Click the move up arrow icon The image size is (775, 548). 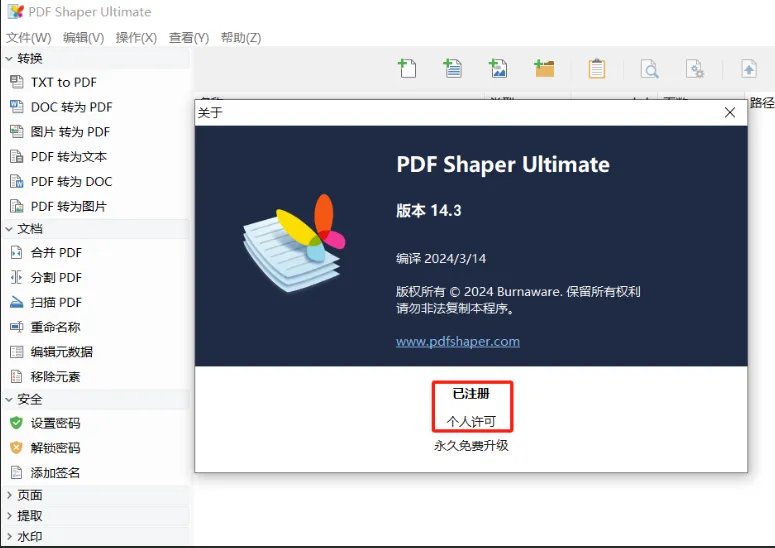pyautogui.click(x=749, y=68)
